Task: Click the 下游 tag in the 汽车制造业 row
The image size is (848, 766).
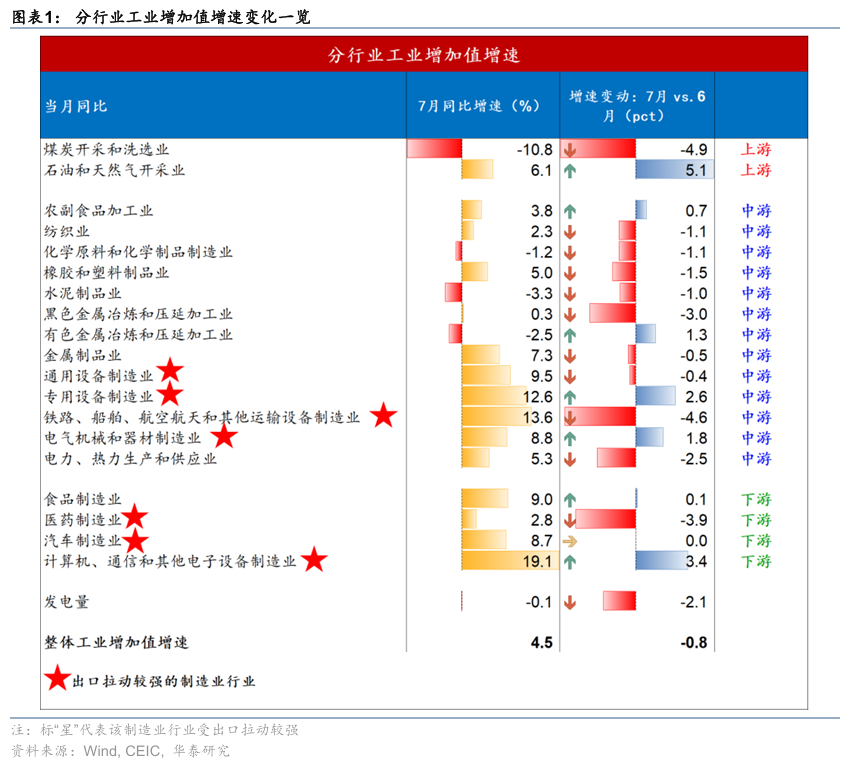Action: 756,540
